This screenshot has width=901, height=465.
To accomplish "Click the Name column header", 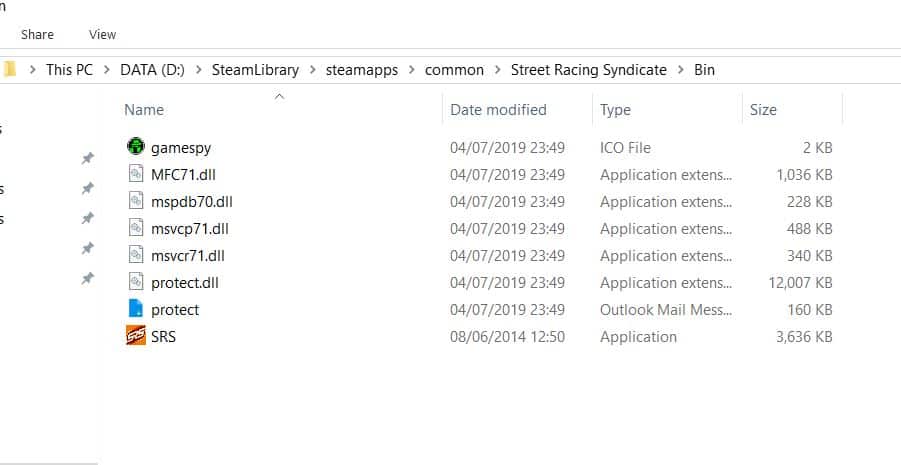I will coord(144,110).
